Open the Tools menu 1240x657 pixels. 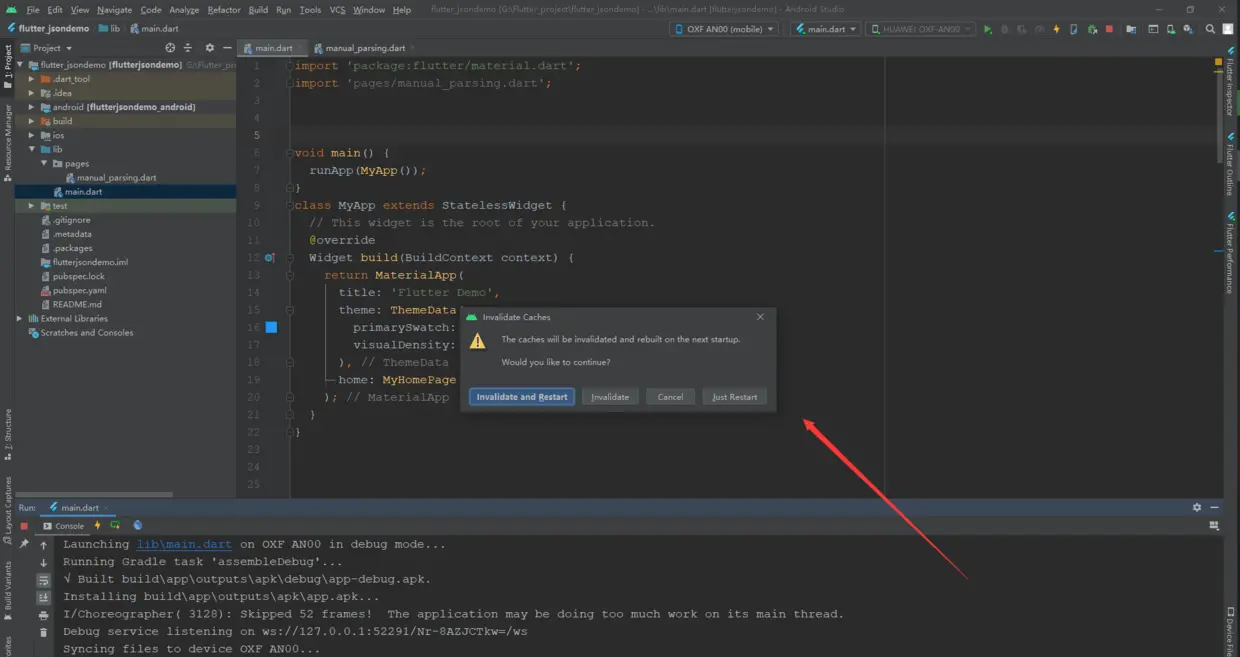(310, 10)
